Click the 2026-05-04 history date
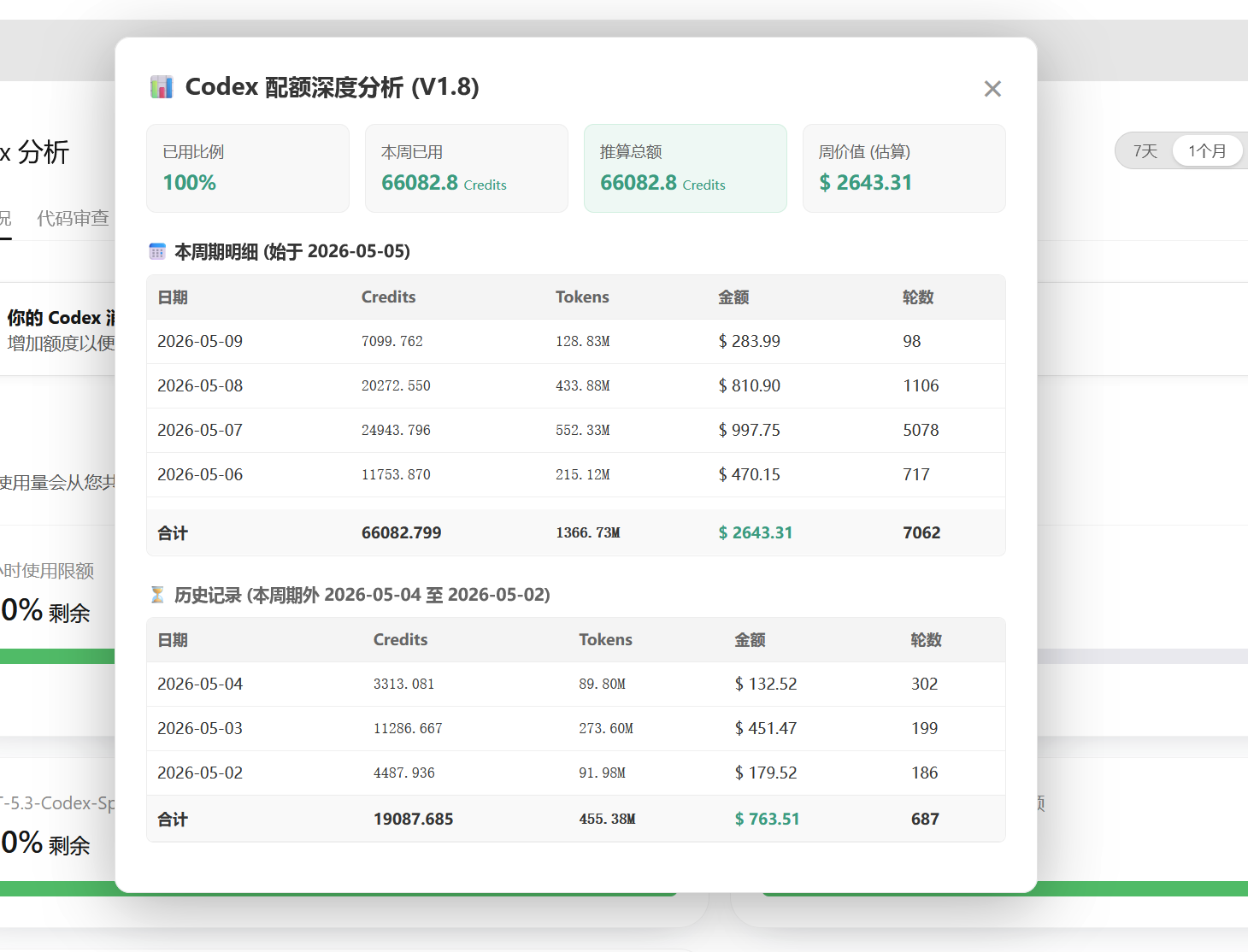The height and width of the screenshot is (952, 1248). tap(200, 684)
